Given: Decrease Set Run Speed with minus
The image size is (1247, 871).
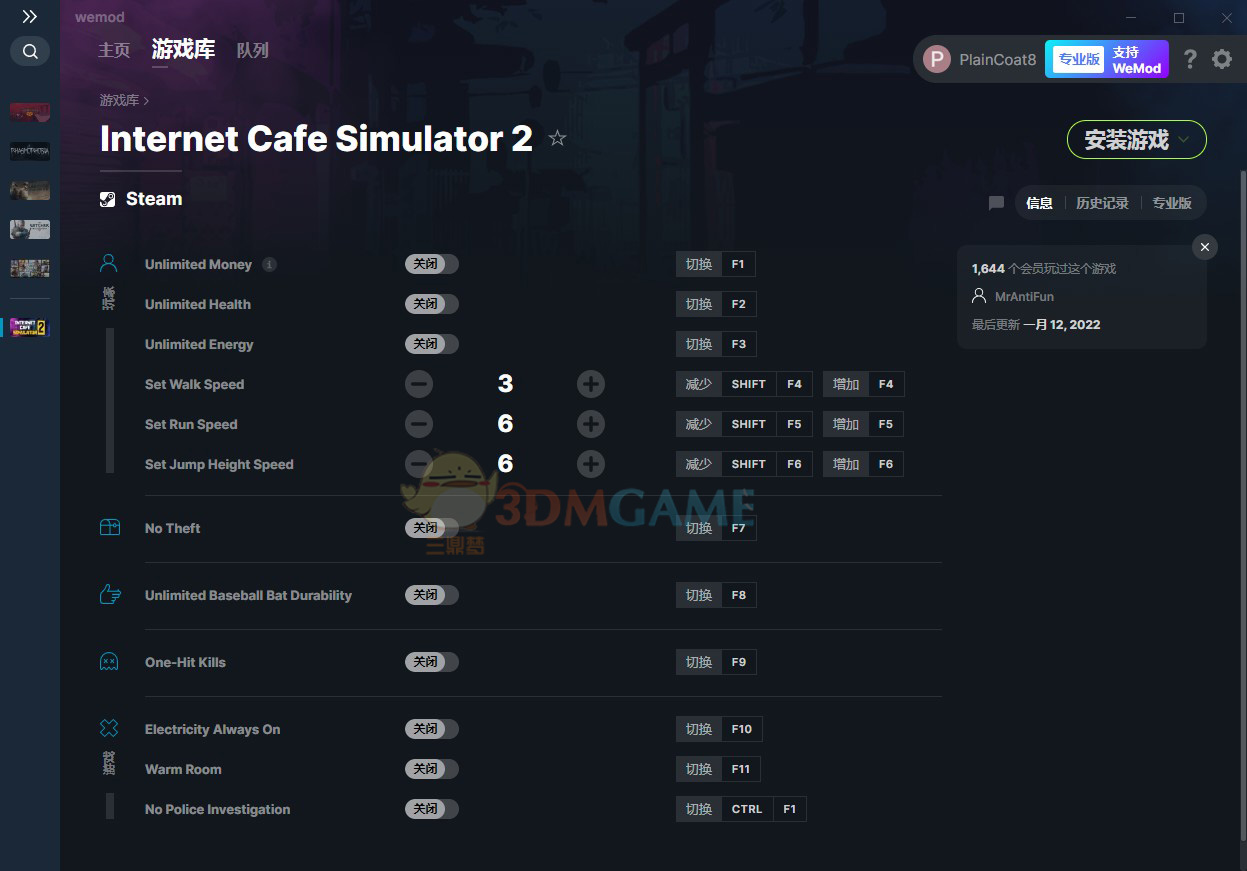Looking at the screenshot, I should [419, 424].
